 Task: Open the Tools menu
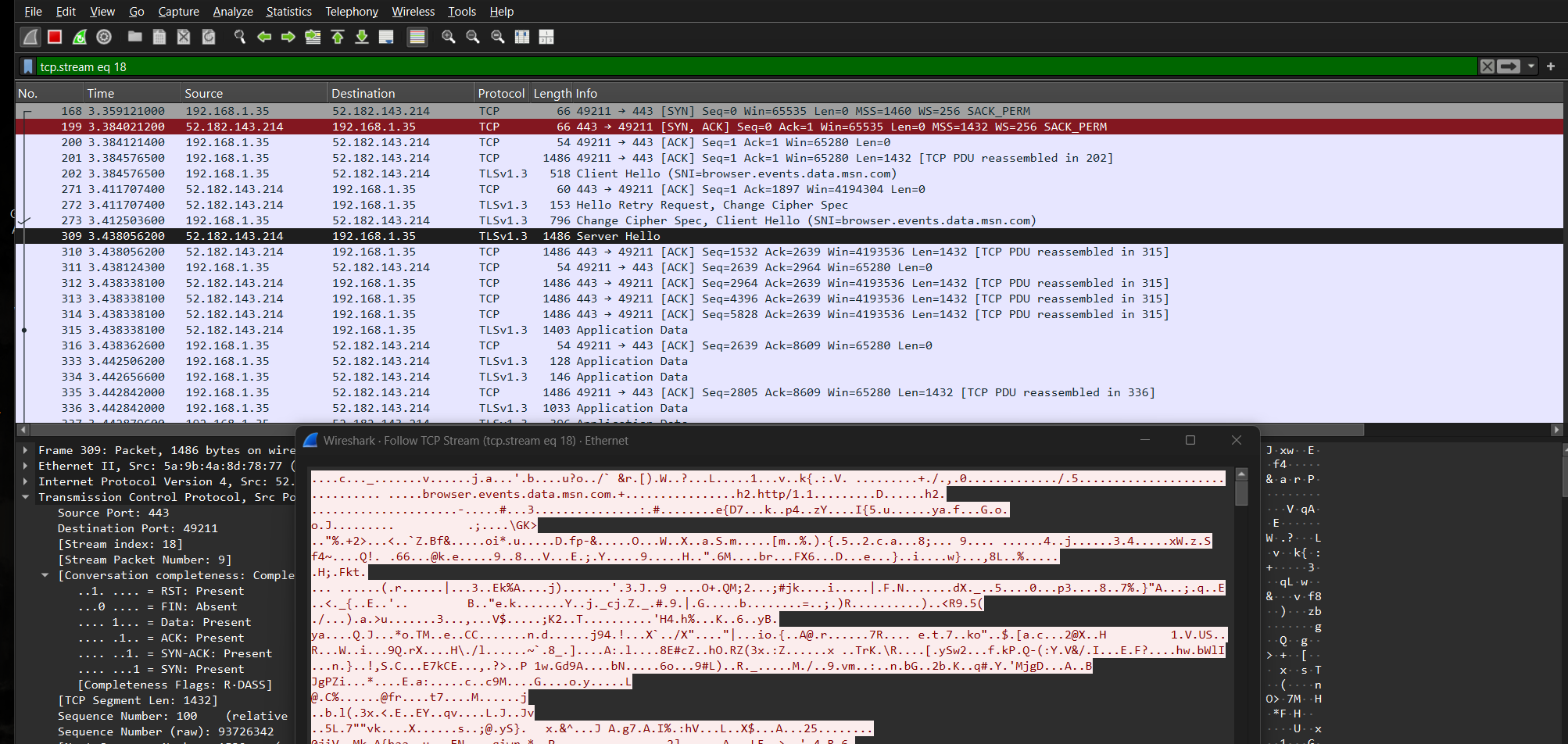tap(461, 11)
